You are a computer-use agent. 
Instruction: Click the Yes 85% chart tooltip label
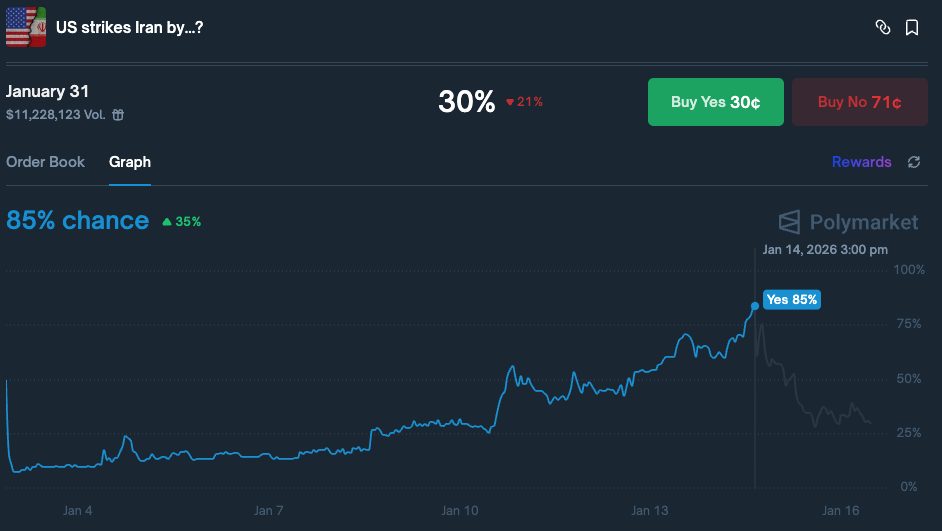[x=792, y=299]
